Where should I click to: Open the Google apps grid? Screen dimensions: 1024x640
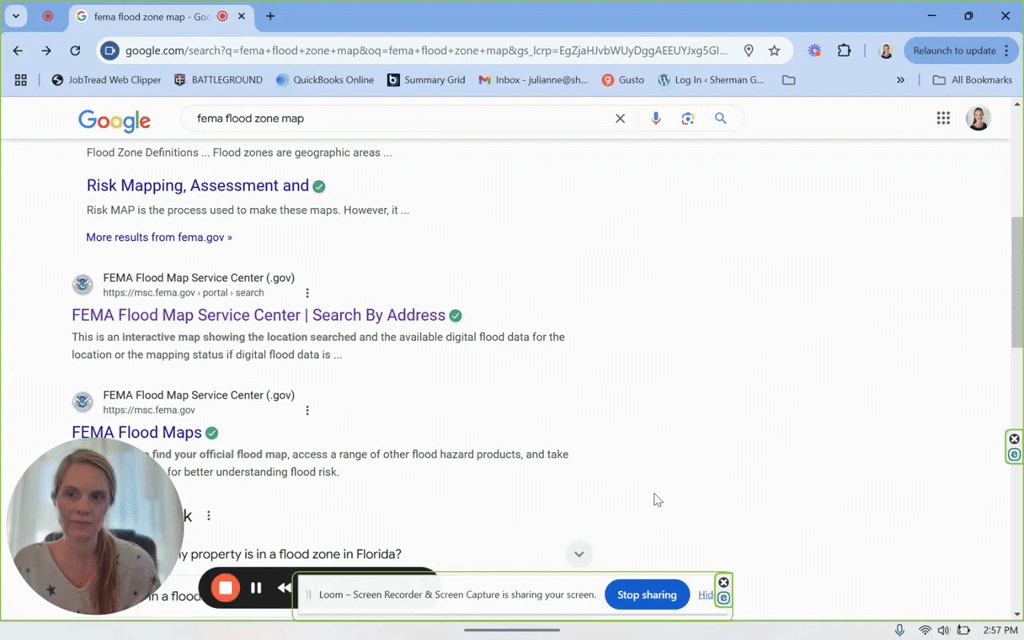click(943, 118)
